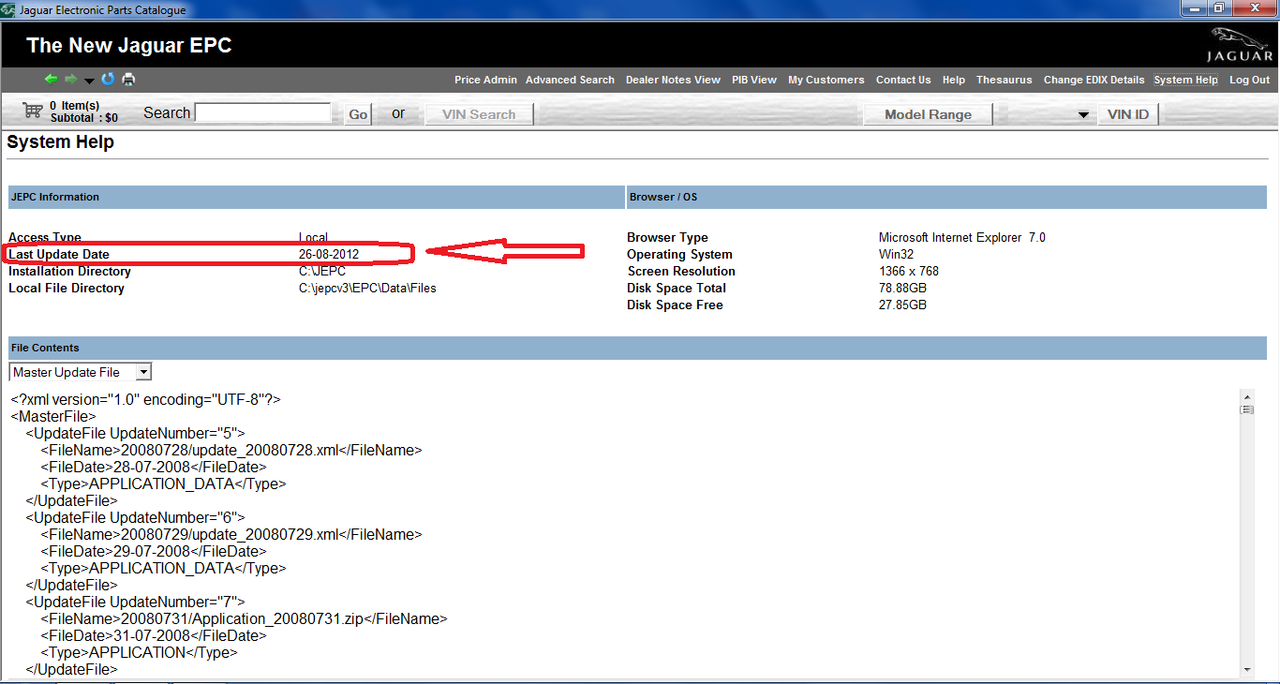Click the Application_20080731.zip FileName line
Screen dimensions: 1280x684
[244, 619]
